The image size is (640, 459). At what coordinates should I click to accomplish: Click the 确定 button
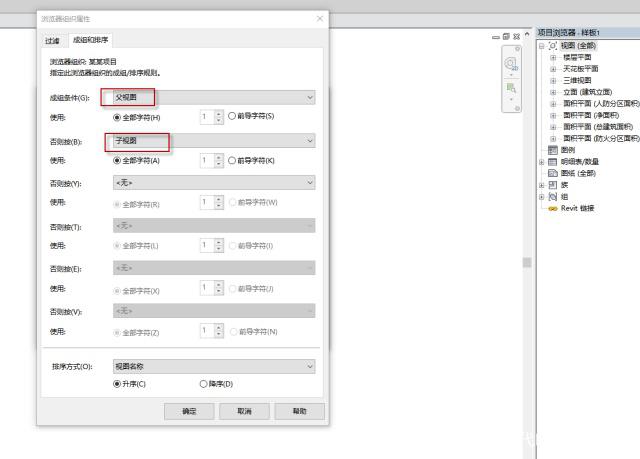[x=189, y=411]
